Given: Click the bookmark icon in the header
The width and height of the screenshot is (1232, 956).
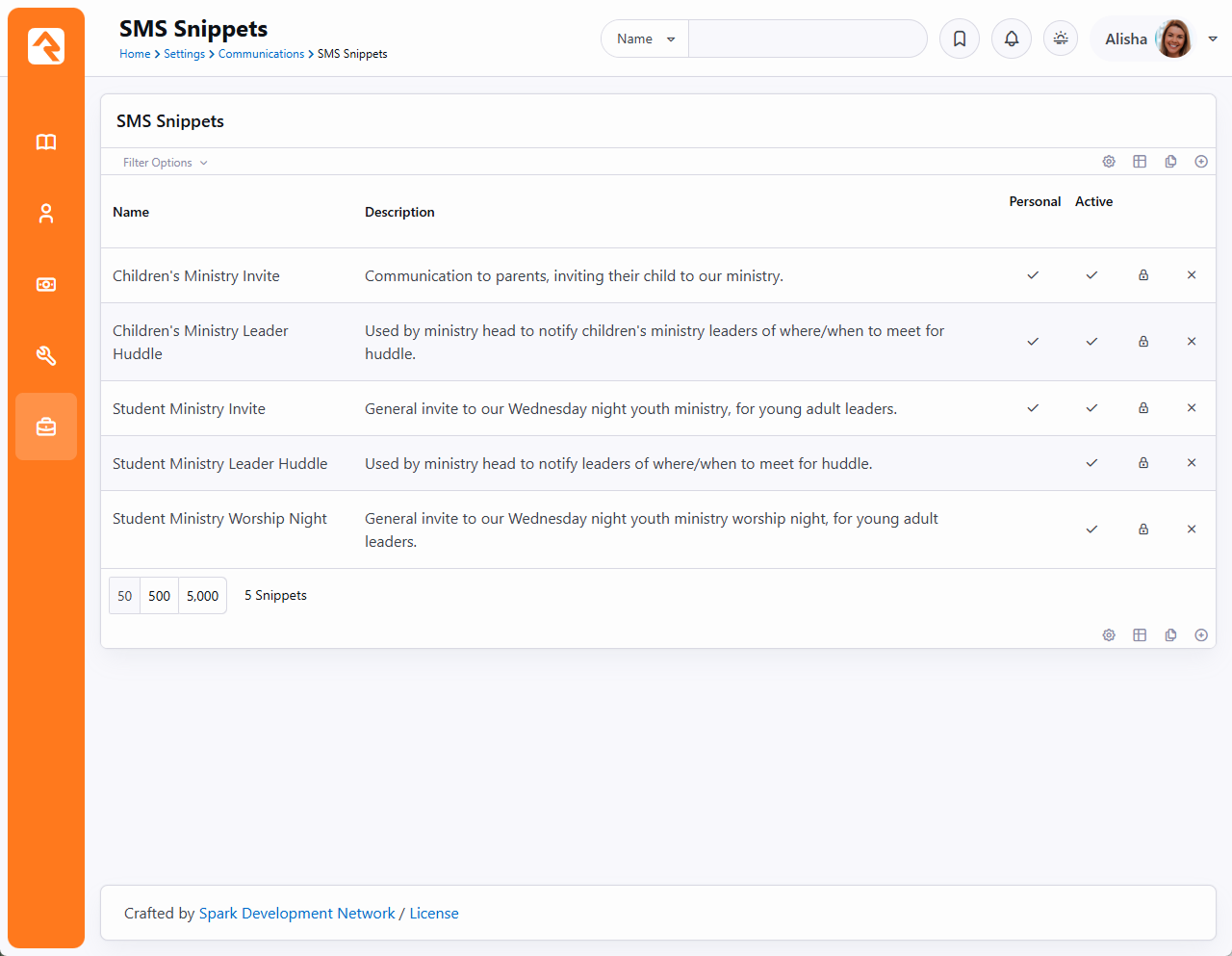Looking at the screenshot, I should pos(959,39).
